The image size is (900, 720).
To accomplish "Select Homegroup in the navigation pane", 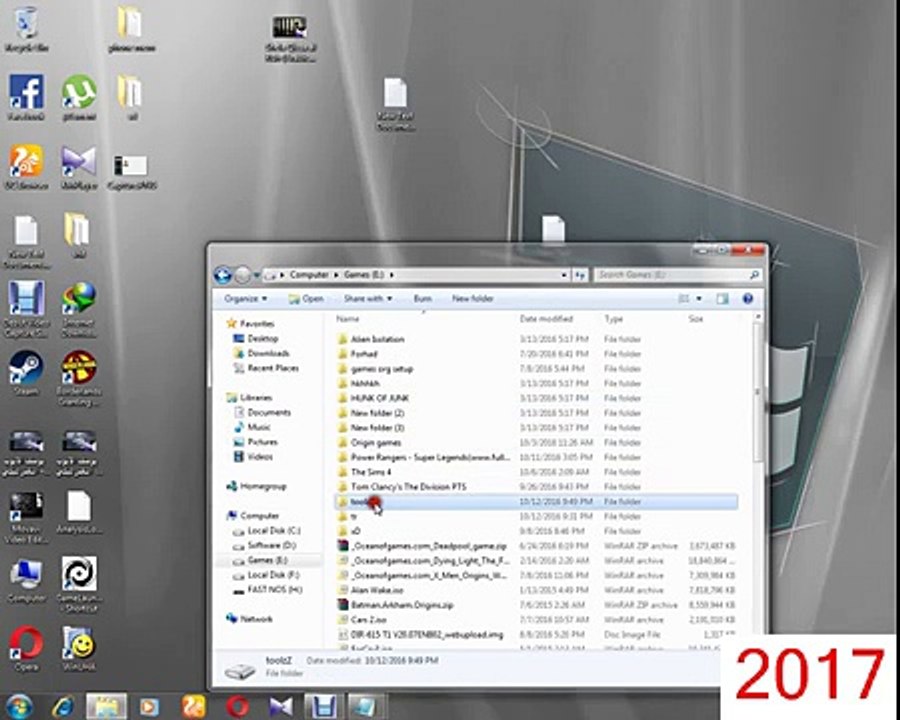I will point(257,486).
